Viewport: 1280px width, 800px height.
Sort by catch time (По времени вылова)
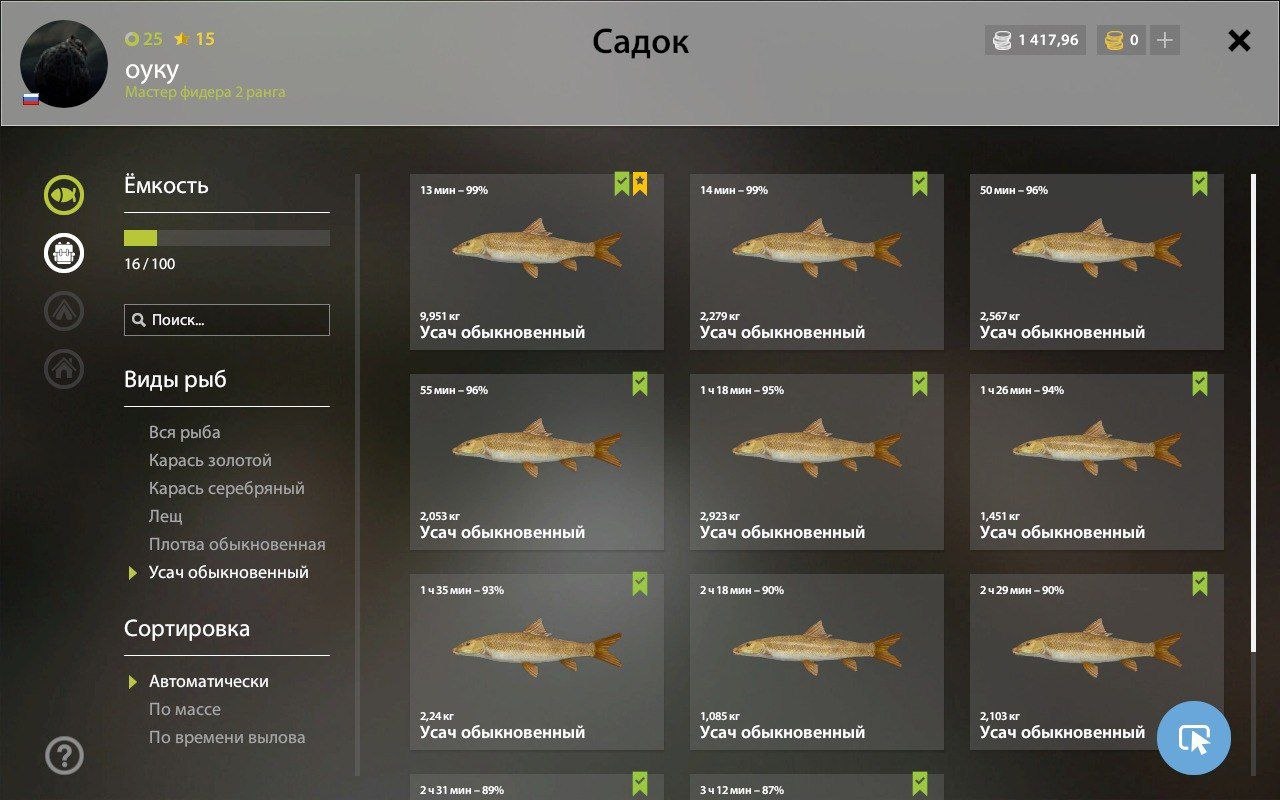point(227,737)
